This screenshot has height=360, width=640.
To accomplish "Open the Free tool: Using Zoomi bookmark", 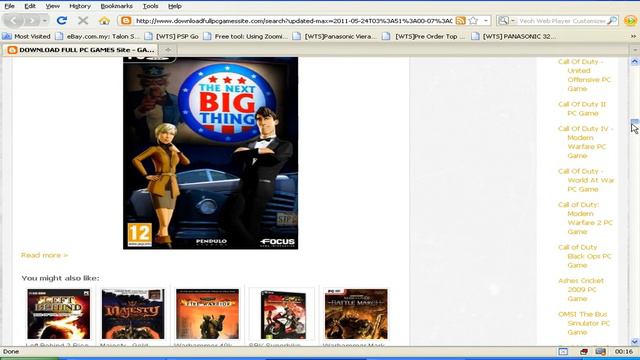I will (246, 36).
